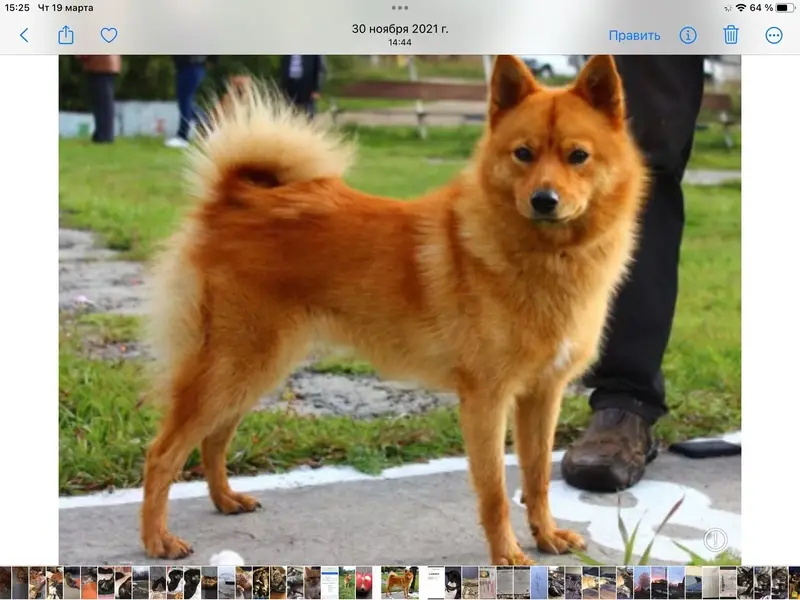Mark the photo as favorite with heart
Screen dimensions: 800x600
(x=109, y=35)
